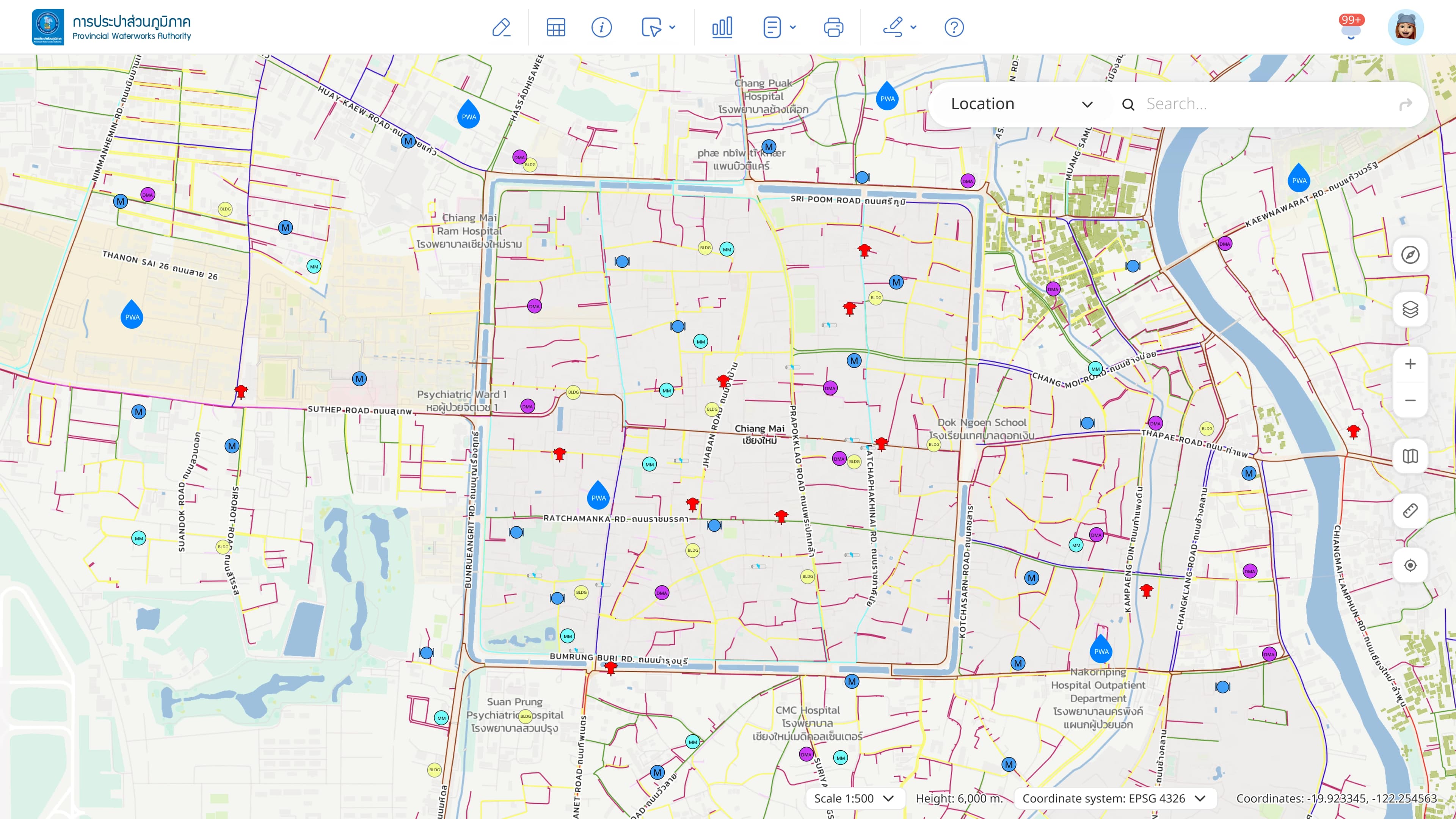This screenshot has width=1456, height=819.
Task: Open notifications with 99+ badge
Action: pyautogui.click(x=1351, y=27)
